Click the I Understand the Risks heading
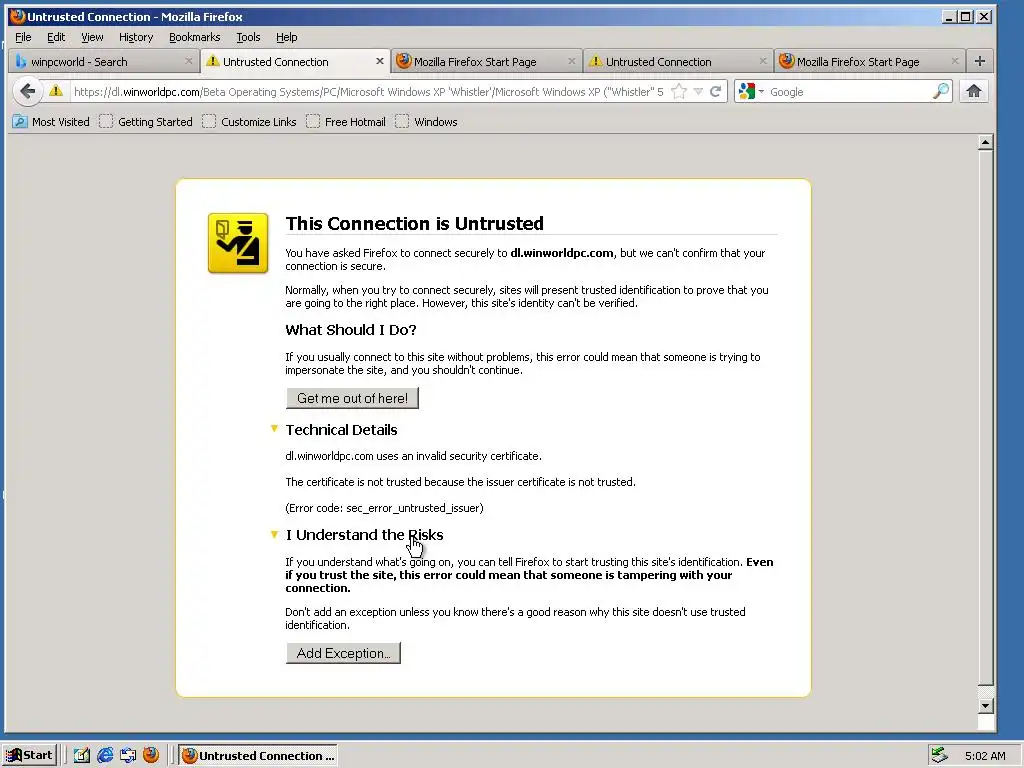 pyautogui.click(x=364, y=535)
